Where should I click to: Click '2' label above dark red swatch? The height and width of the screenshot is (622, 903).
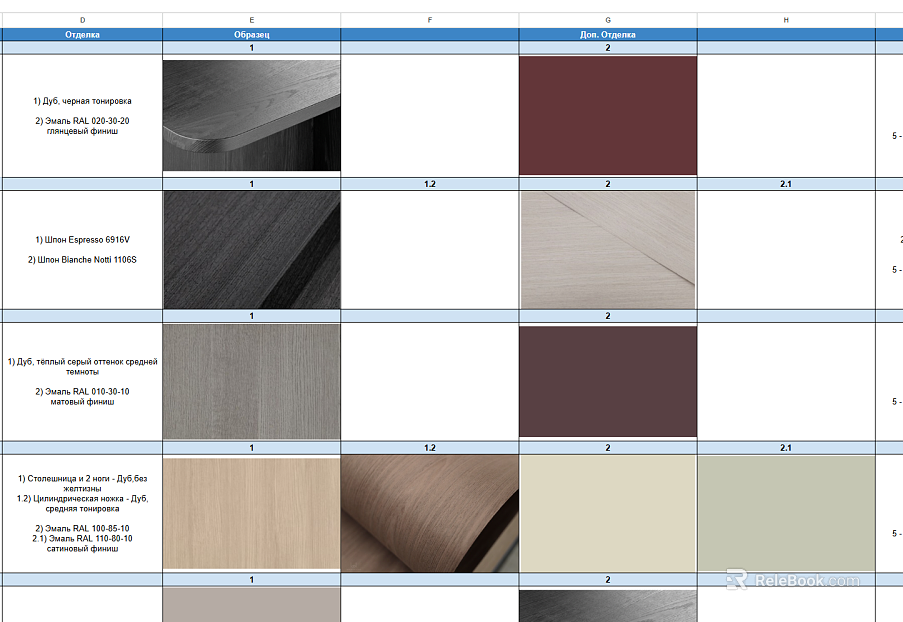(x=608, y=48)
